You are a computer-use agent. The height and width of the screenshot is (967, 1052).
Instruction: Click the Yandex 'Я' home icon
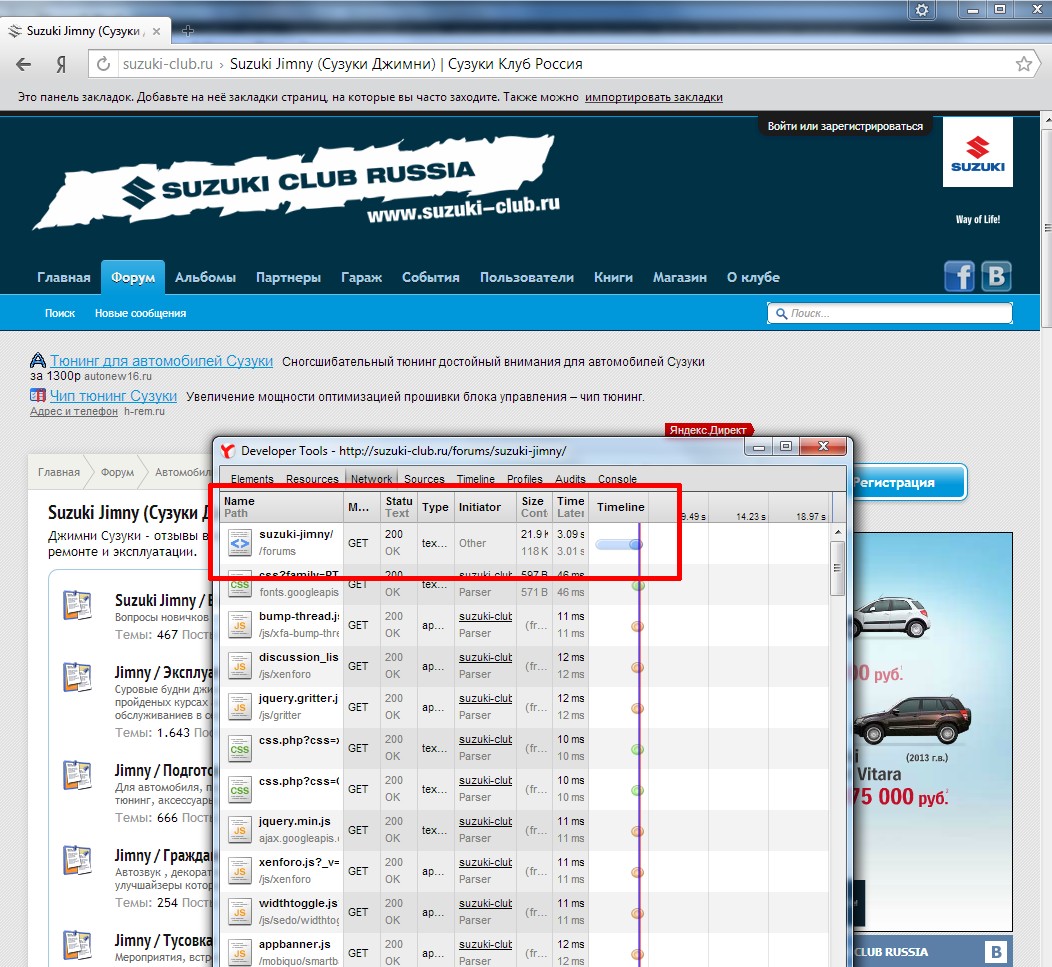pyautogui.click(x=61, y=64)
